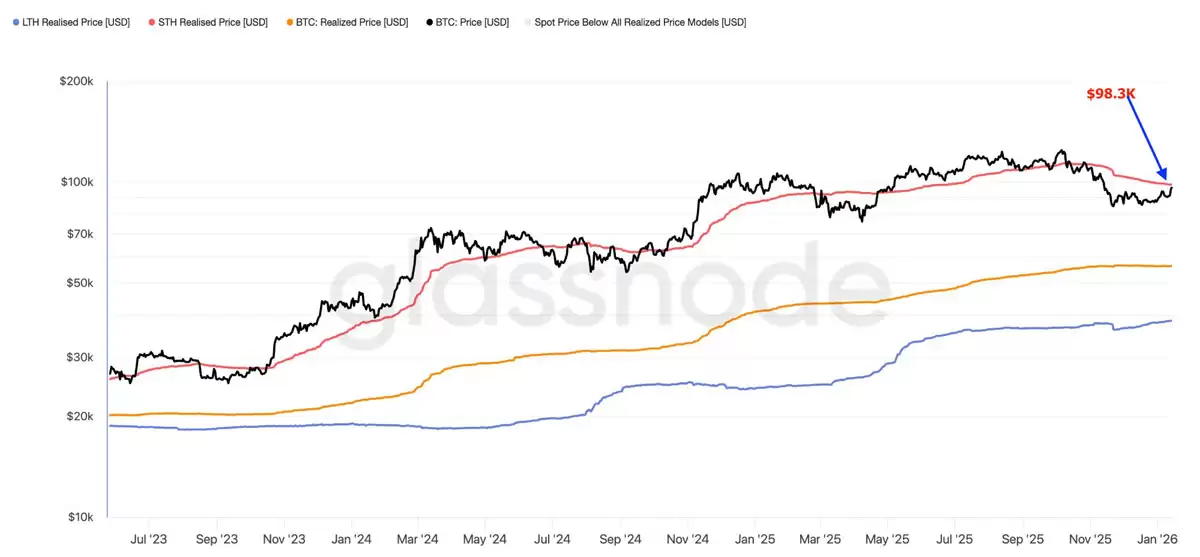Select the Nov '24 x-axis date label
The image size is (1200, 557).
[686, 538]
